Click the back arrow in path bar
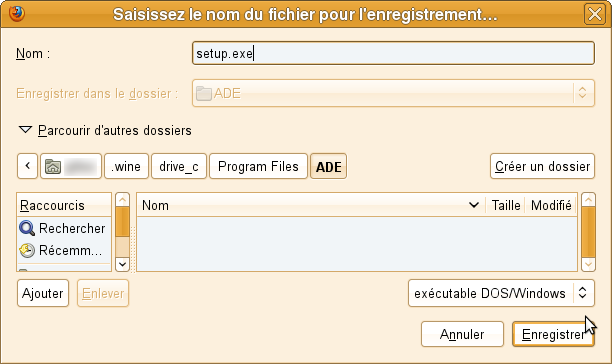Image resolution: width=612 pixels, height=364 pixels. [27, 166]
